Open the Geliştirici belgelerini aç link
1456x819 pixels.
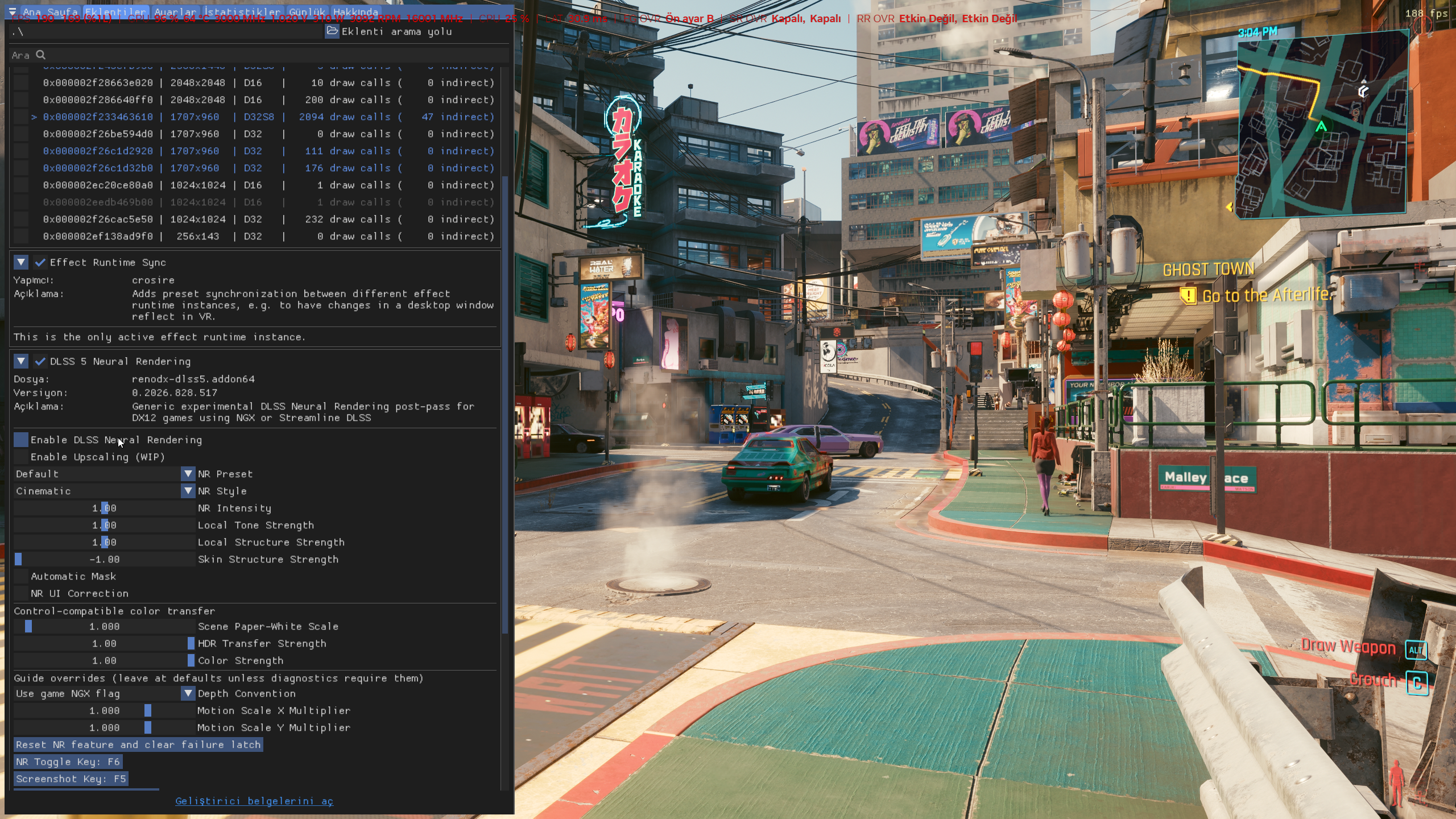coord(254,801)
